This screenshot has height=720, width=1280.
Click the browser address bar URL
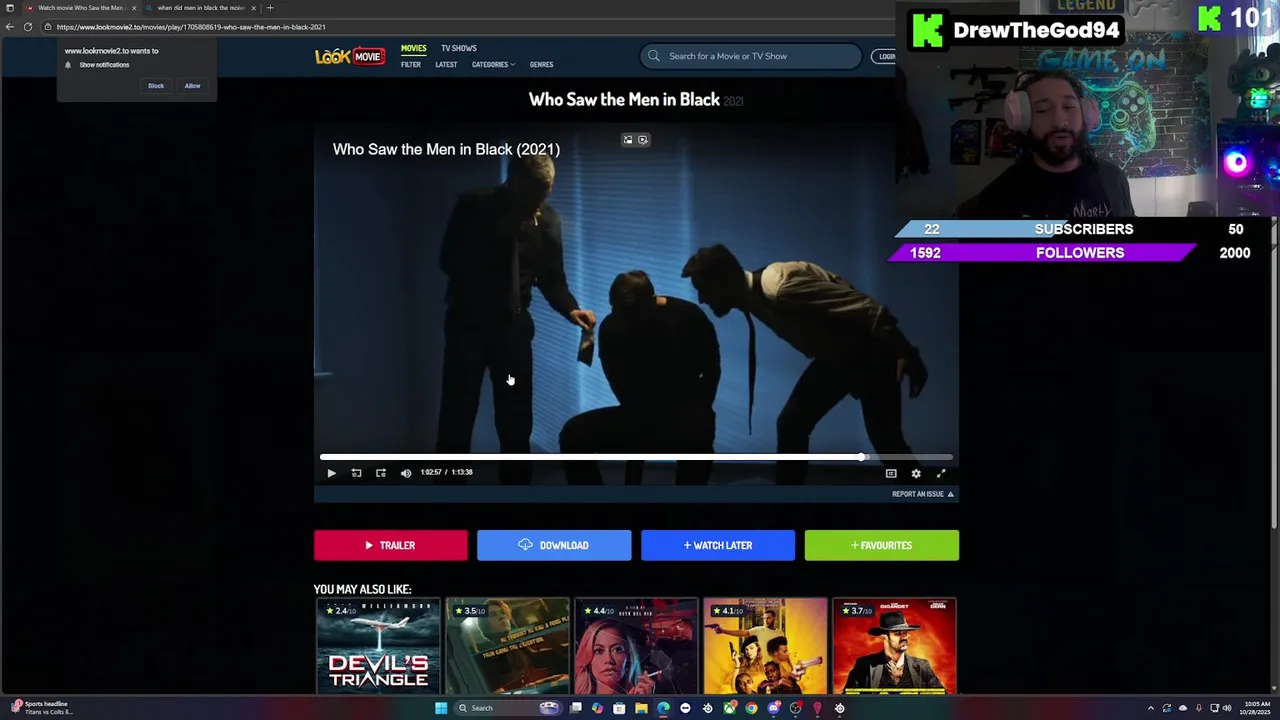(x=191, y=27)
